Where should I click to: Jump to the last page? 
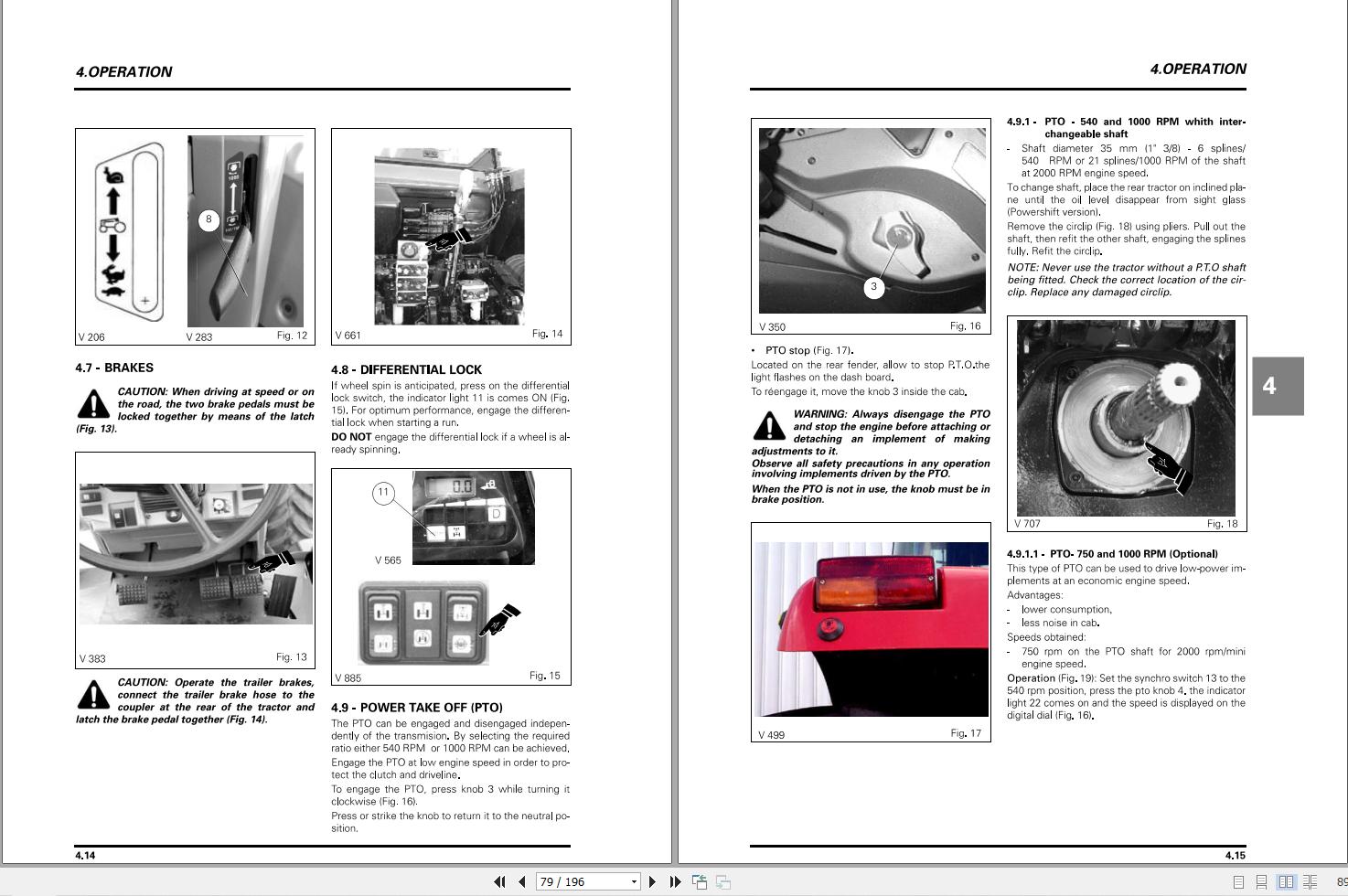(675, 881)
